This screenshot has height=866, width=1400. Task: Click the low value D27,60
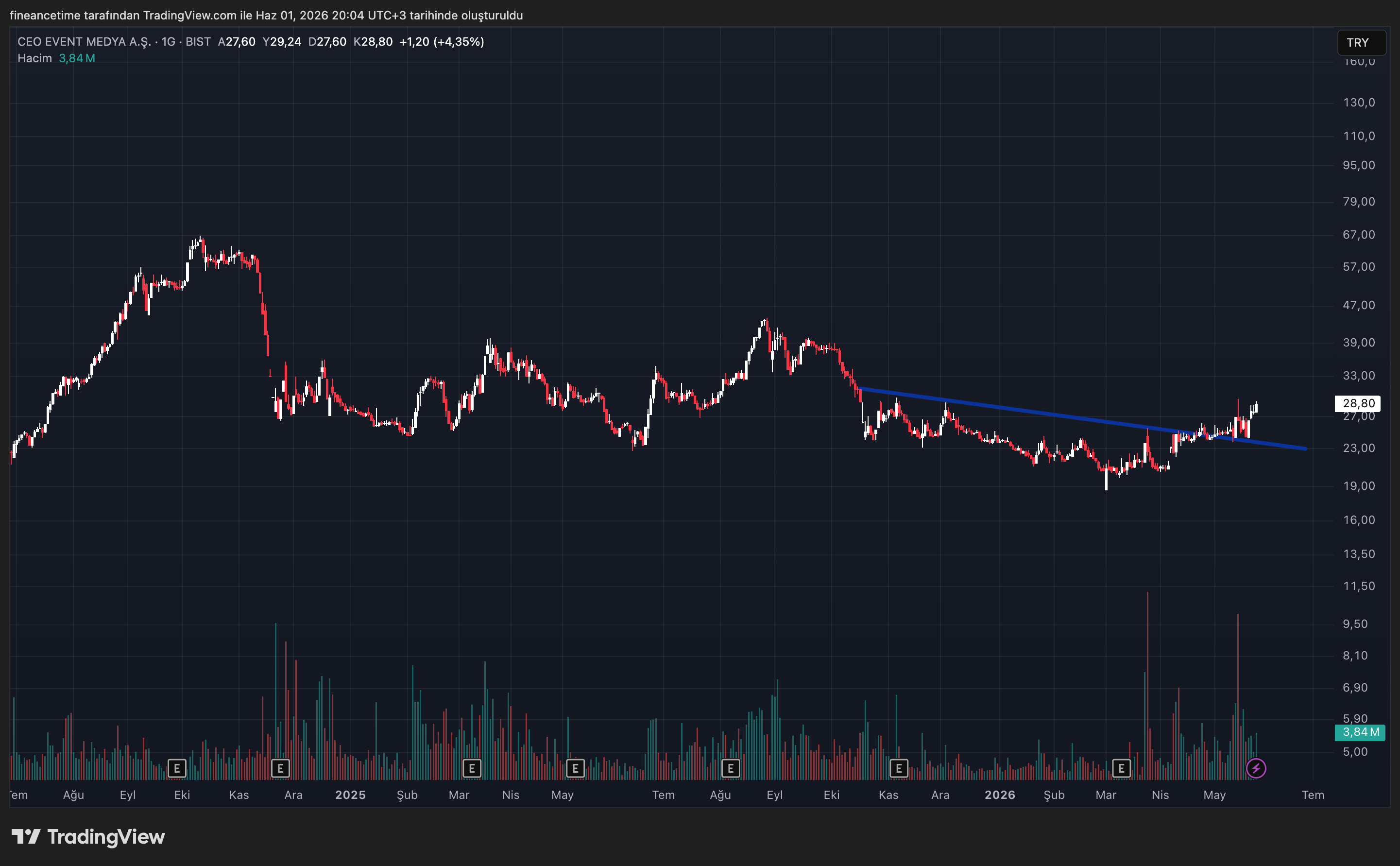click(x=327, y=42)
